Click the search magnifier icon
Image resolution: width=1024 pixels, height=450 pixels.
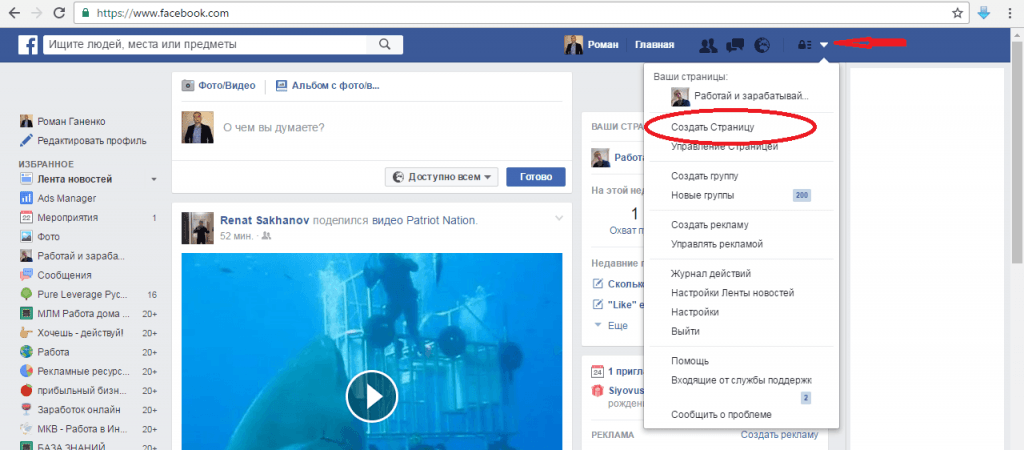(x=385, y=44)
